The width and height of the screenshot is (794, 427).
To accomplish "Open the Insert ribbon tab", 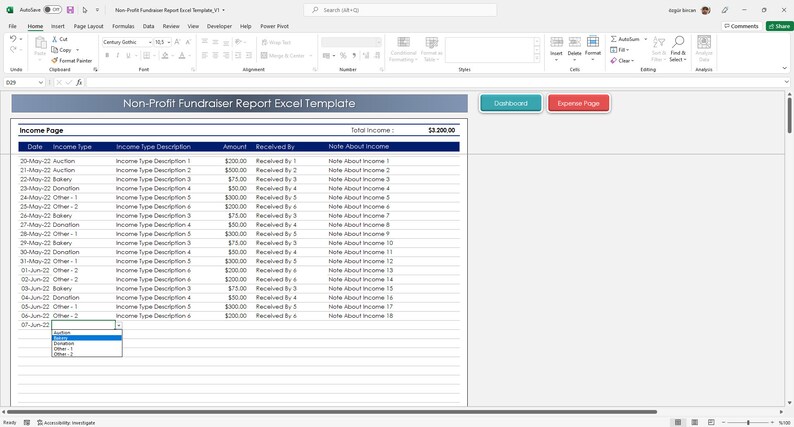I will pos(58,26).
